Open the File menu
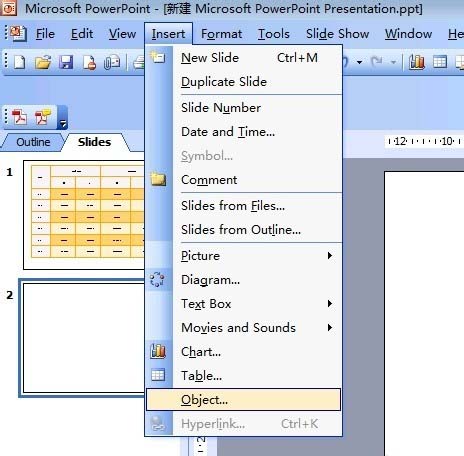 pos(45,34)
